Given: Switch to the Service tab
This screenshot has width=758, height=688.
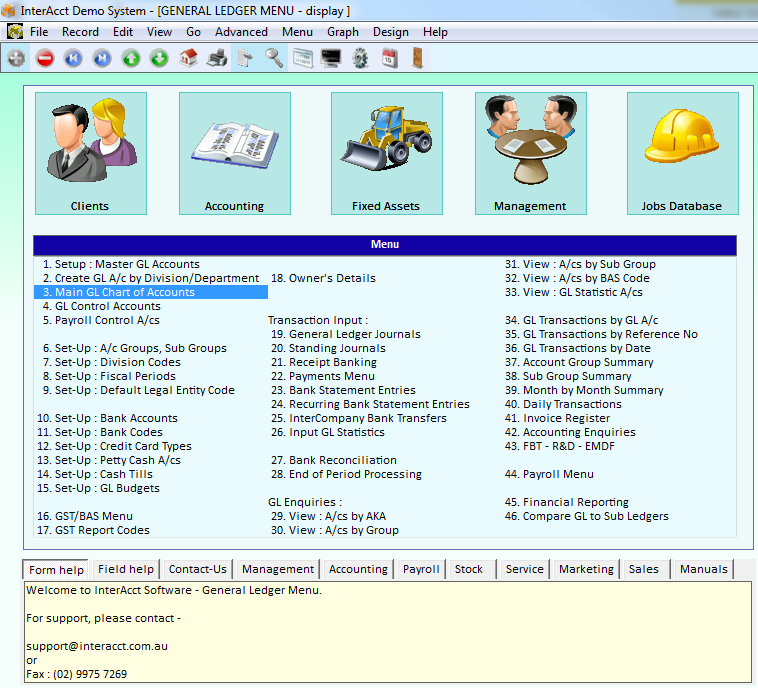Looking at the screenshot, I should click(525, 569).
